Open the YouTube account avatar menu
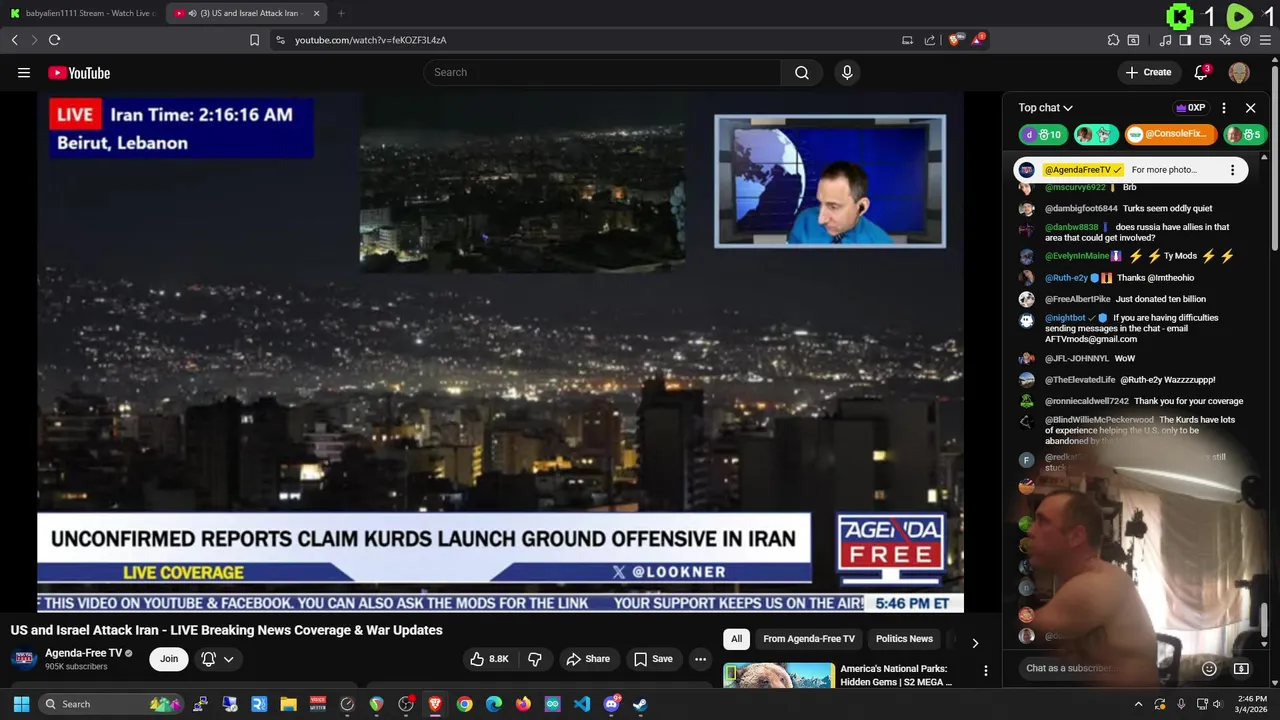 pos(1239,72)
